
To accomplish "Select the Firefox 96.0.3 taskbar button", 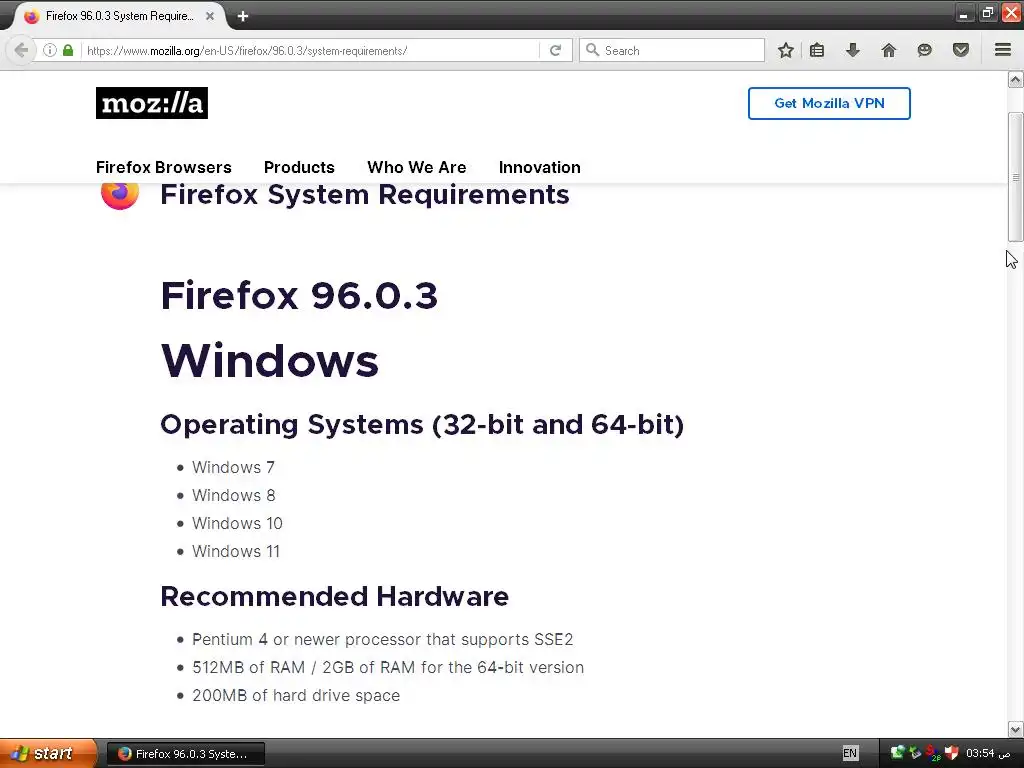I will [x=185, y=754].
